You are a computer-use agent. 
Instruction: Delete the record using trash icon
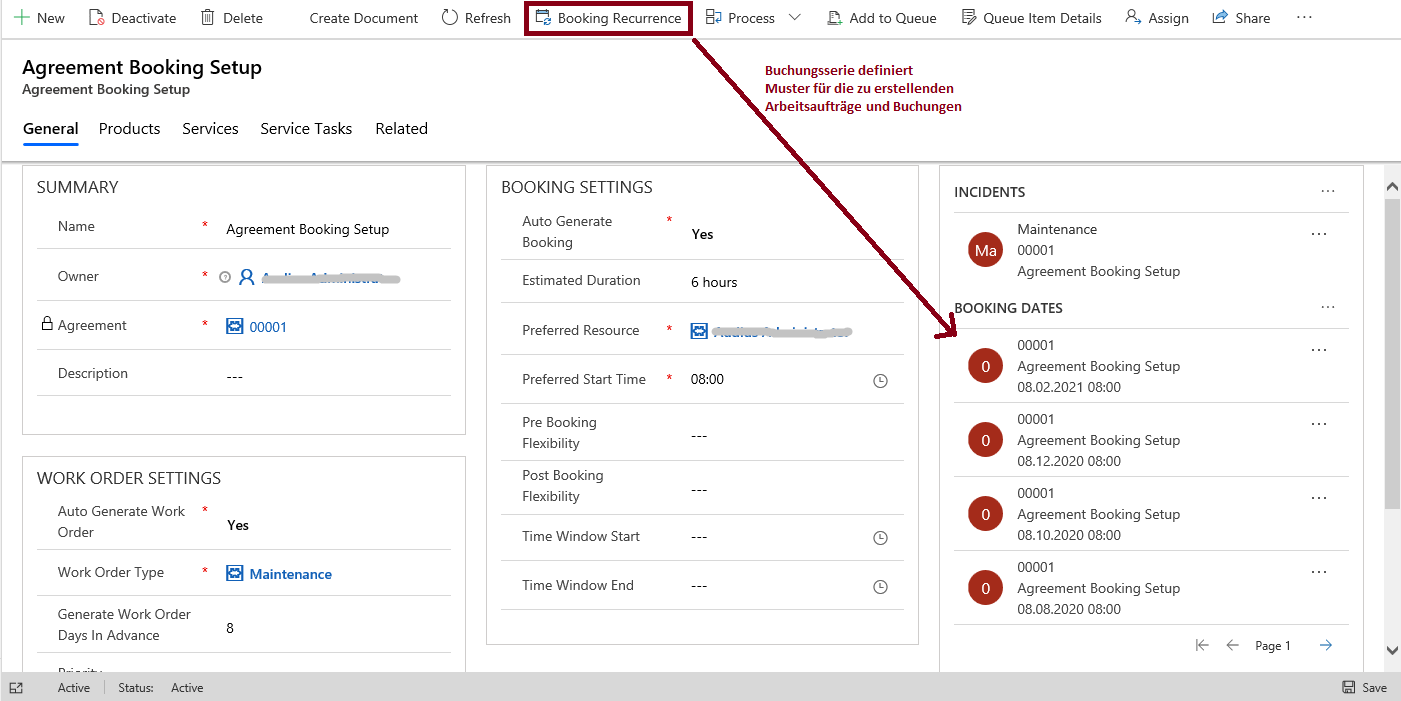pyautogui.click(x=208, y=18)
